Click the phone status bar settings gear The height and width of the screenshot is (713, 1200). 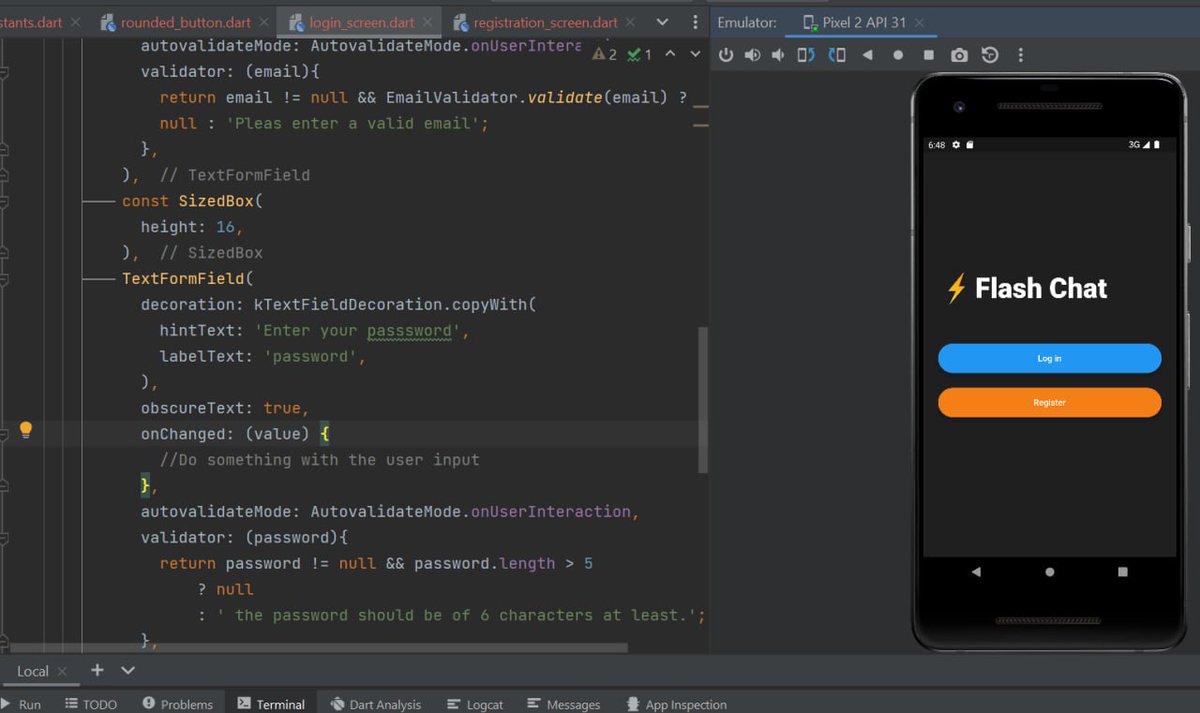click(956, 145)
